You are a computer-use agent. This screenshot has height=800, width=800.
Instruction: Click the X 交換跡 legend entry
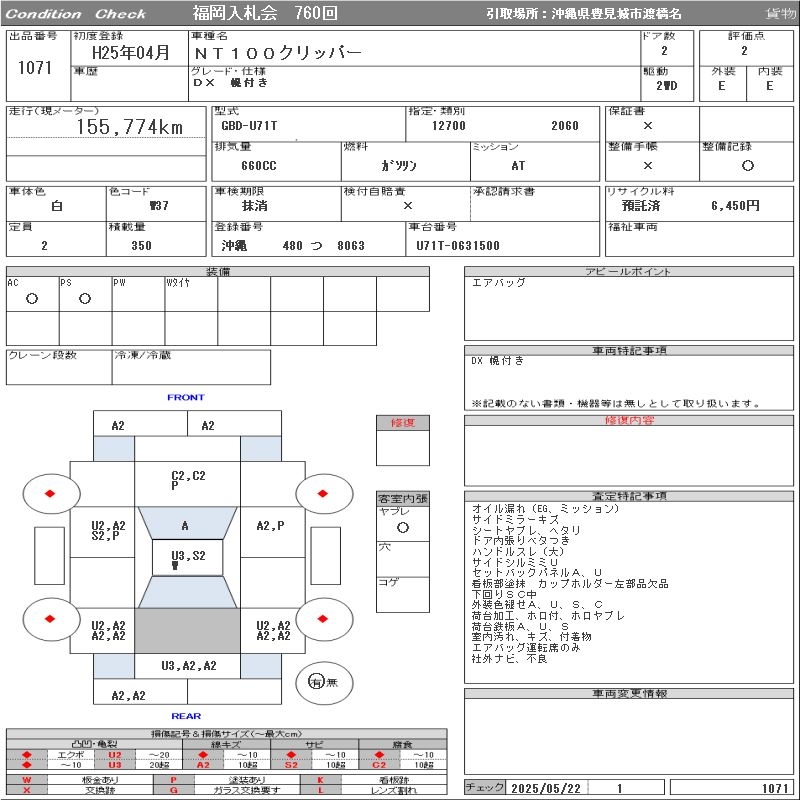pos(80,790)
